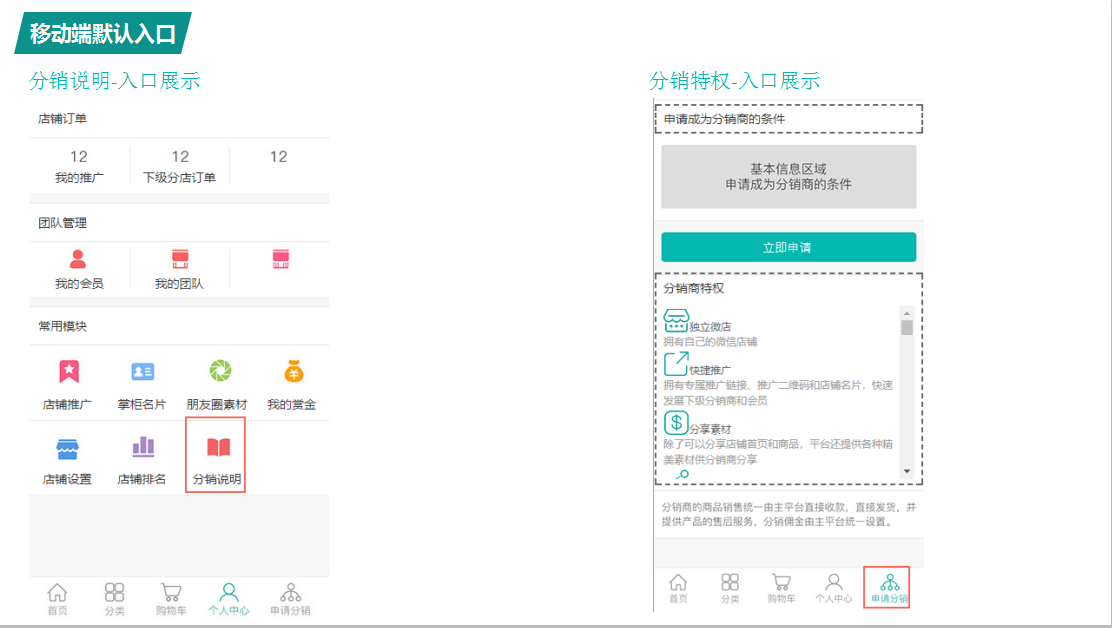Image resolution: width=1112 pixels, height=628 pixels.
Task: Open 我的推广 count showing 12
Action: pyautogui.click(x=79, y=157)
